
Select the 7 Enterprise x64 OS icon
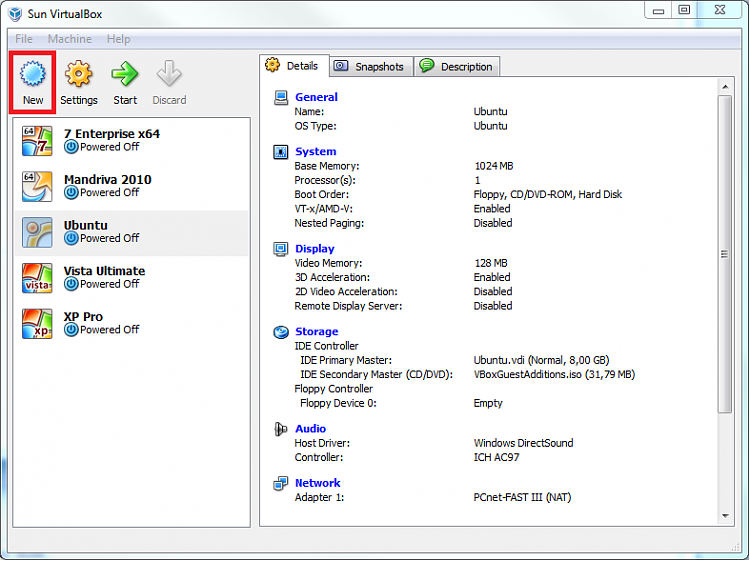coord(37,141)
